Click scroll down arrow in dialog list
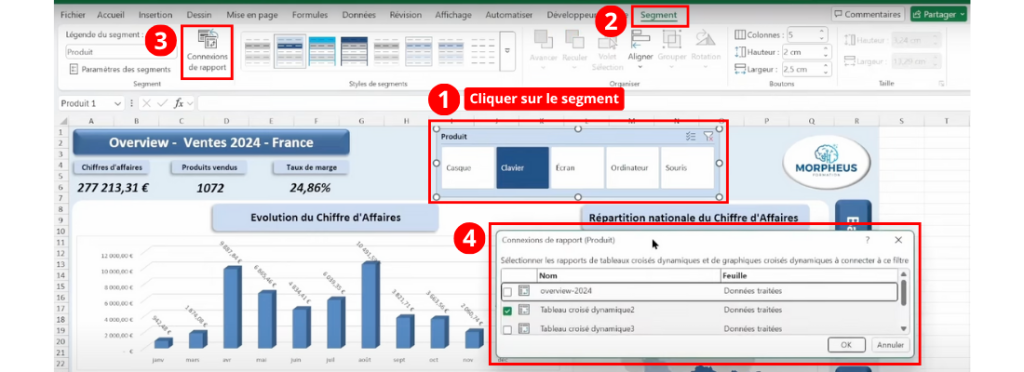Image resolution: width=1024 pixels, height=372 pixels. click(904, 329)
